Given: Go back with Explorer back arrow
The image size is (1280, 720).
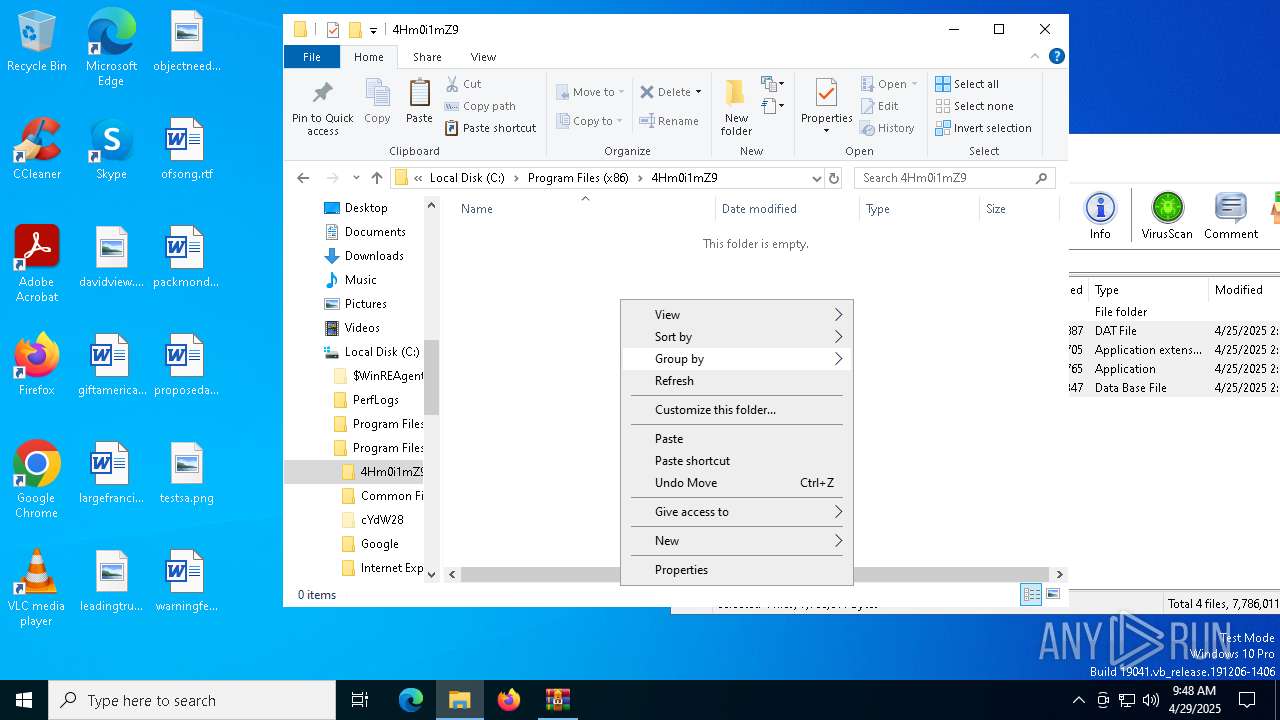Looking at the screenshot, I should (303, 178).
